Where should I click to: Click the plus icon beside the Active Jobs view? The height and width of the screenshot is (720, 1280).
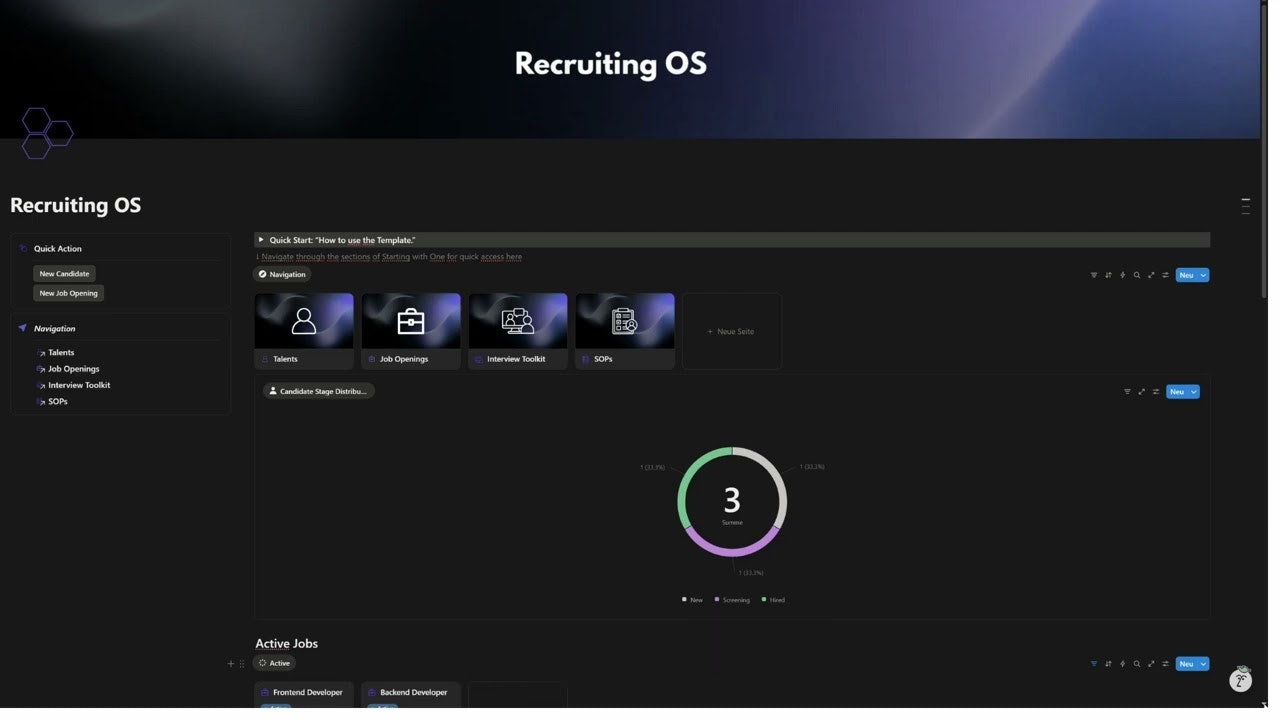tap(230, 663)
